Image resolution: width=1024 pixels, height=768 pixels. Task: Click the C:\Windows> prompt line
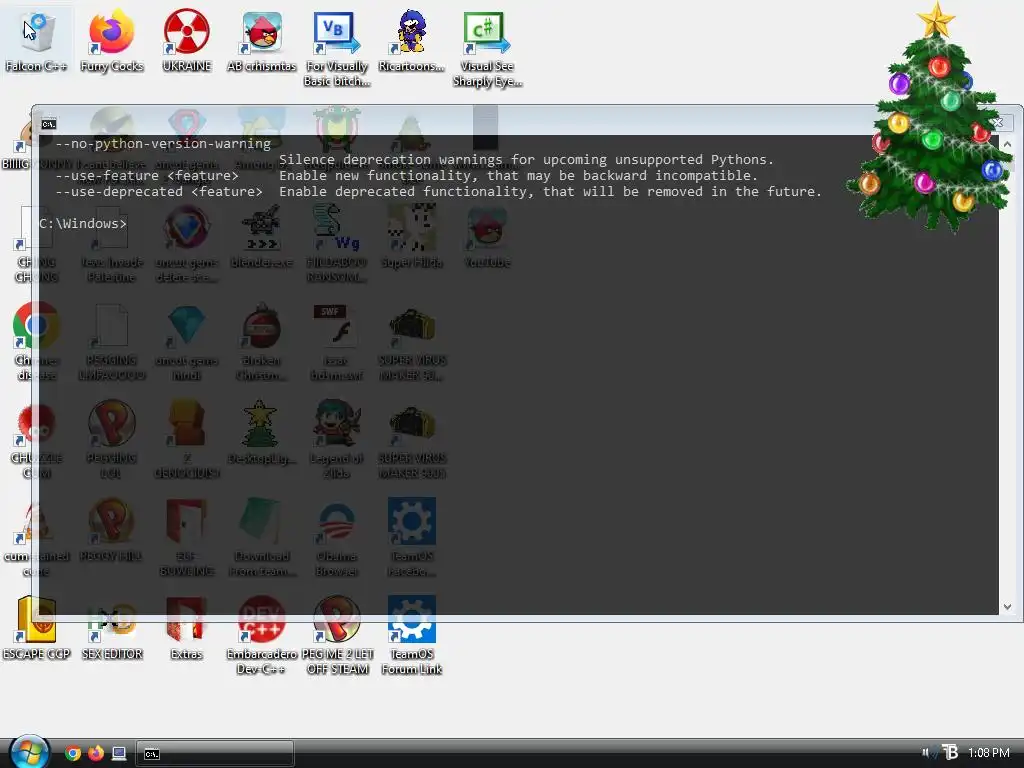(x=83, y=223)
